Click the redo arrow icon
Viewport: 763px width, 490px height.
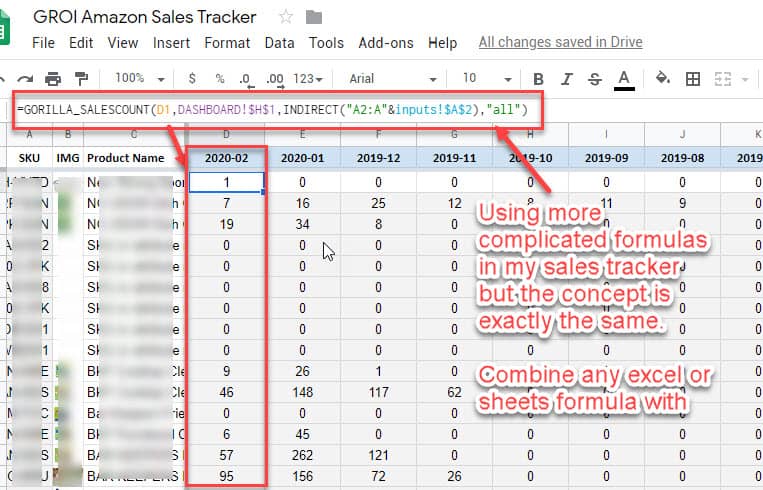click(25, 79)
